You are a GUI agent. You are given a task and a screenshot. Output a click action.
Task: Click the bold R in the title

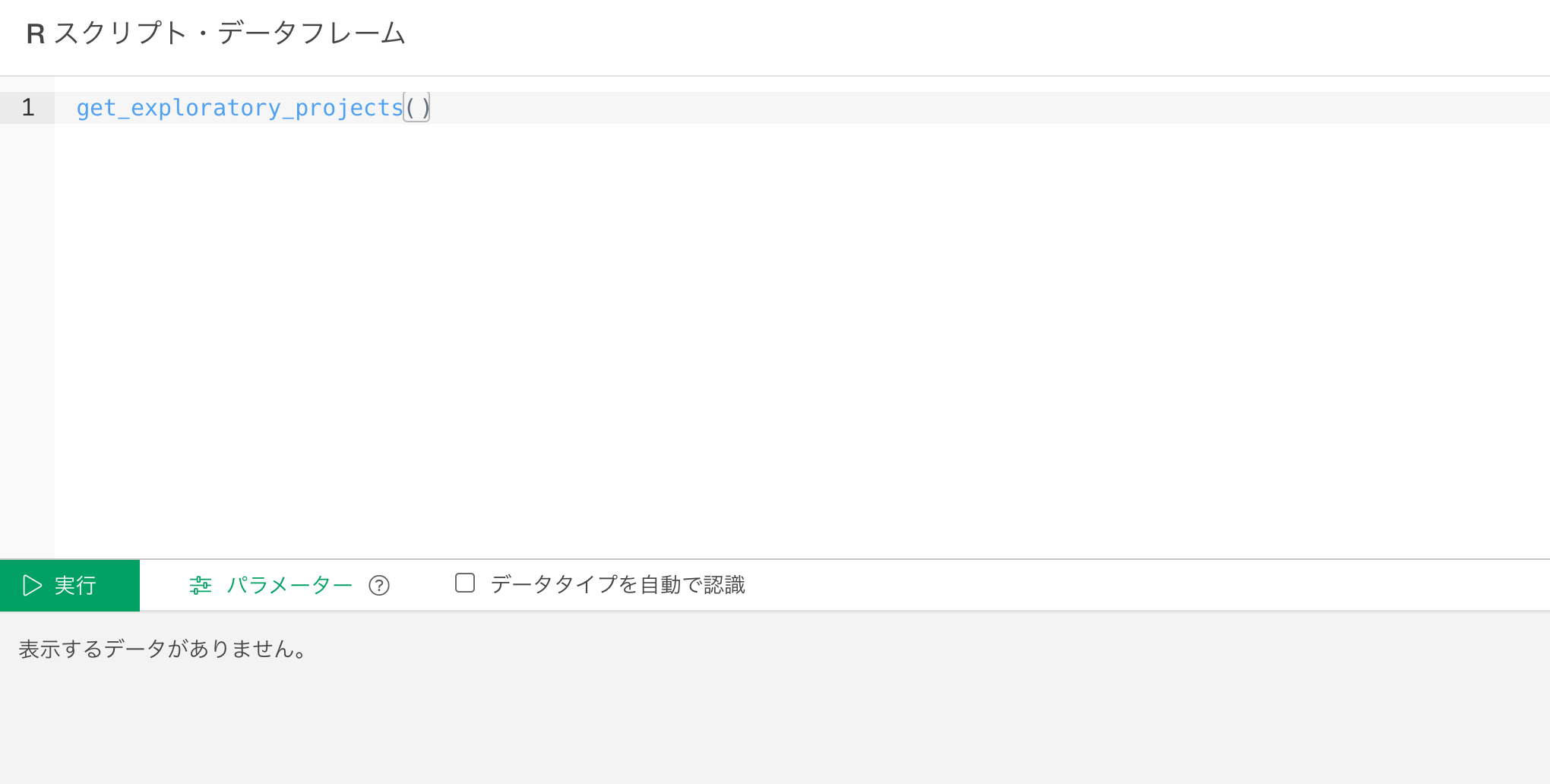click(36, 34)
